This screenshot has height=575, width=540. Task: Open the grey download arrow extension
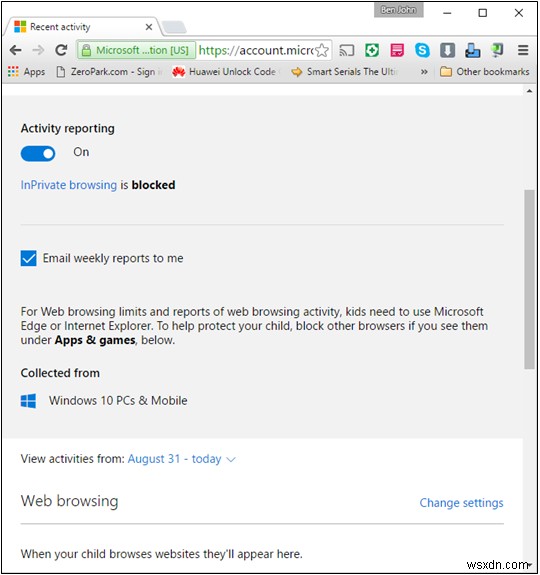tap(447, 50)
